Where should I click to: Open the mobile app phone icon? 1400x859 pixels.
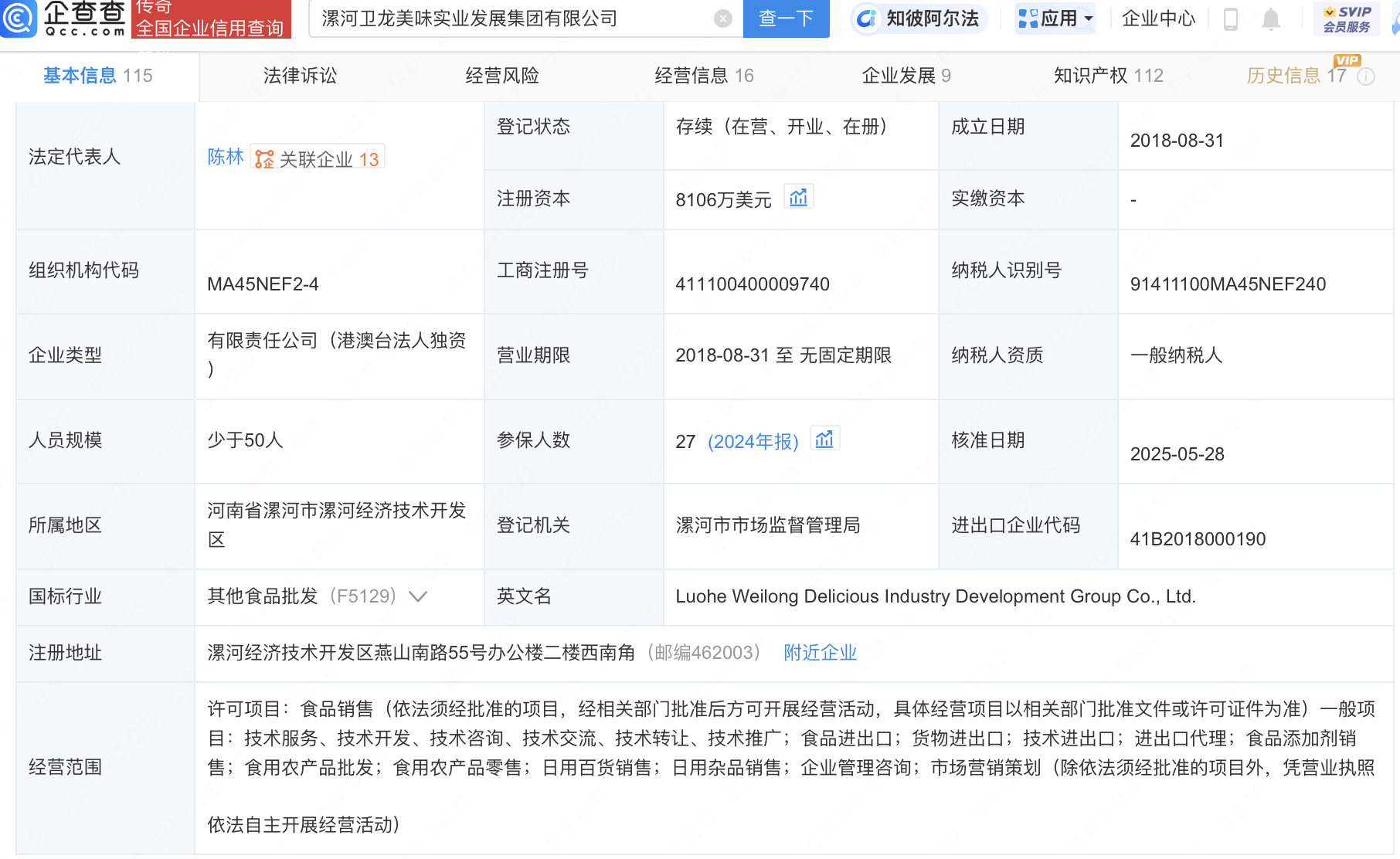(1231, 19)
